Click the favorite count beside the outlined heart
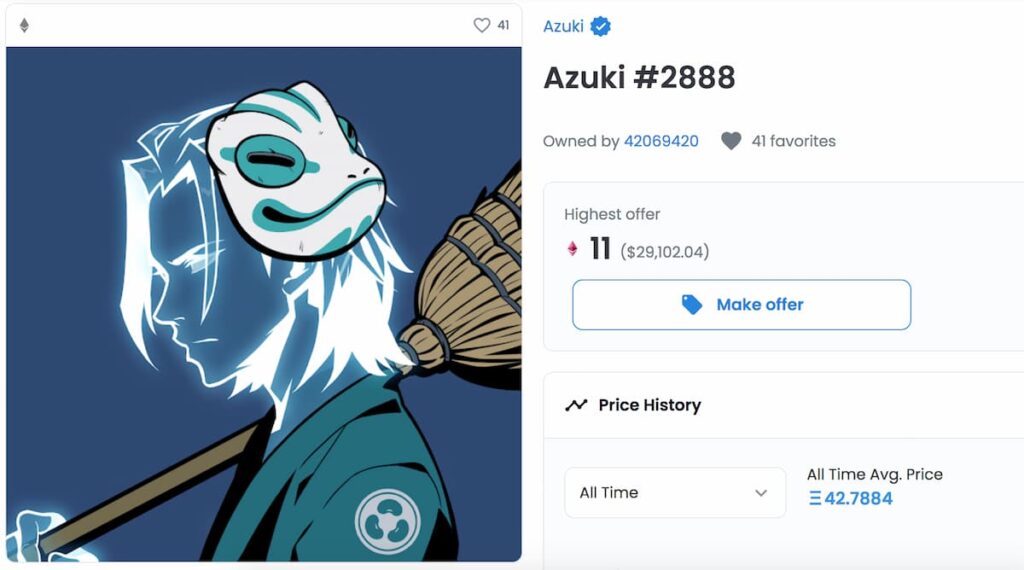 click(x=503, y=25)
